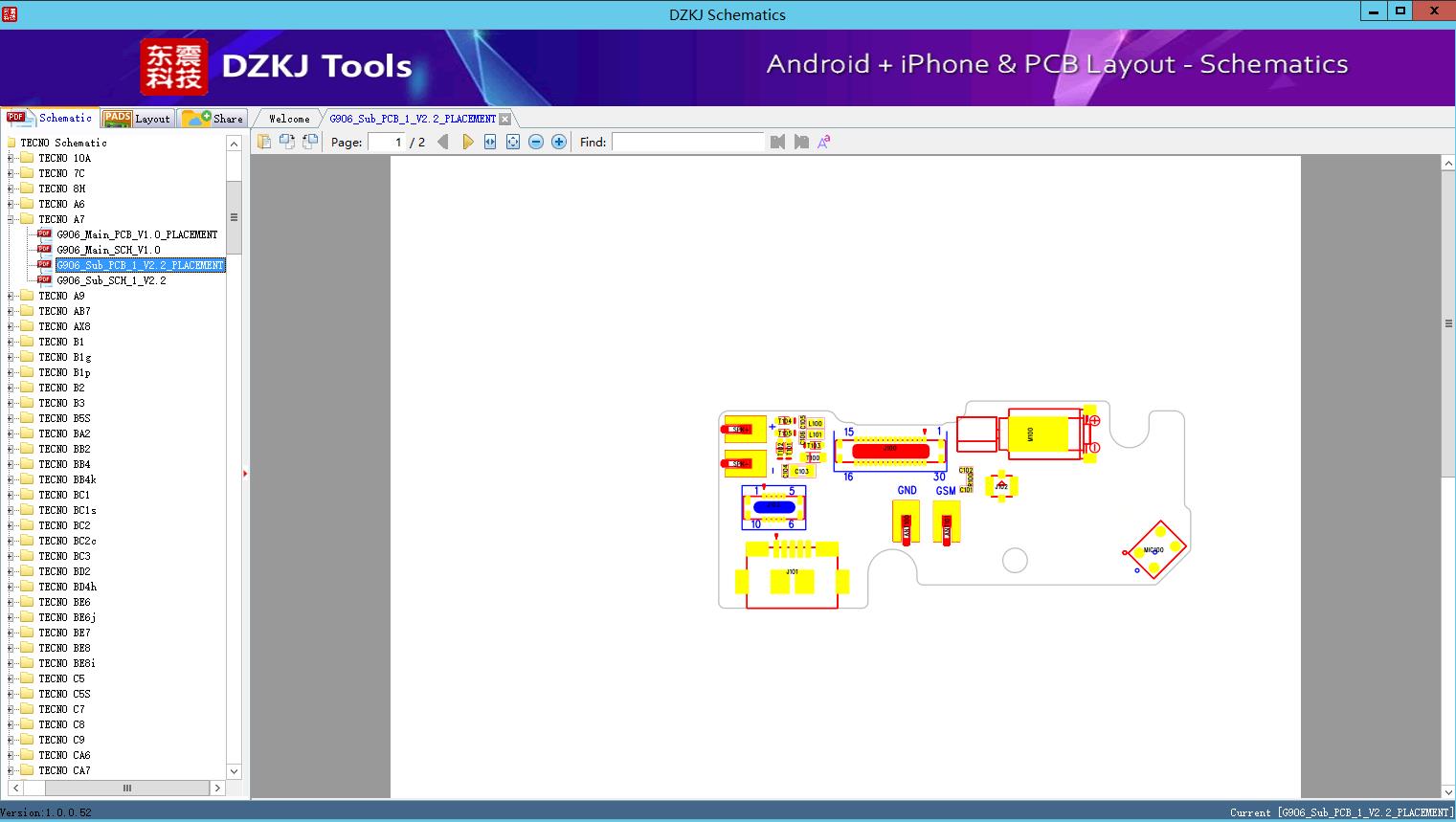
Task: Expand the TECNO A6 folder
Action: pos(11,204)
